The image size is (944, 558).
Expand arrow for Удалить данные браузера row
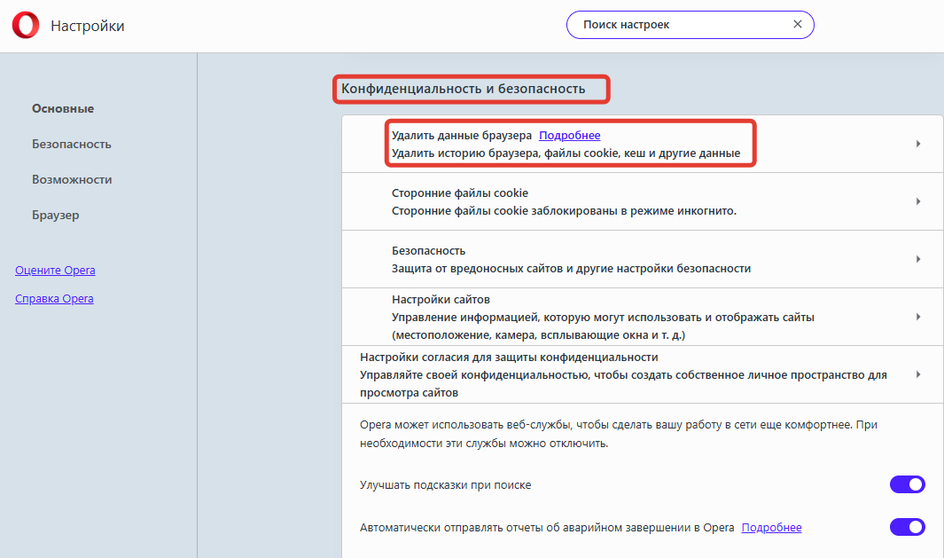click(918, 143)
